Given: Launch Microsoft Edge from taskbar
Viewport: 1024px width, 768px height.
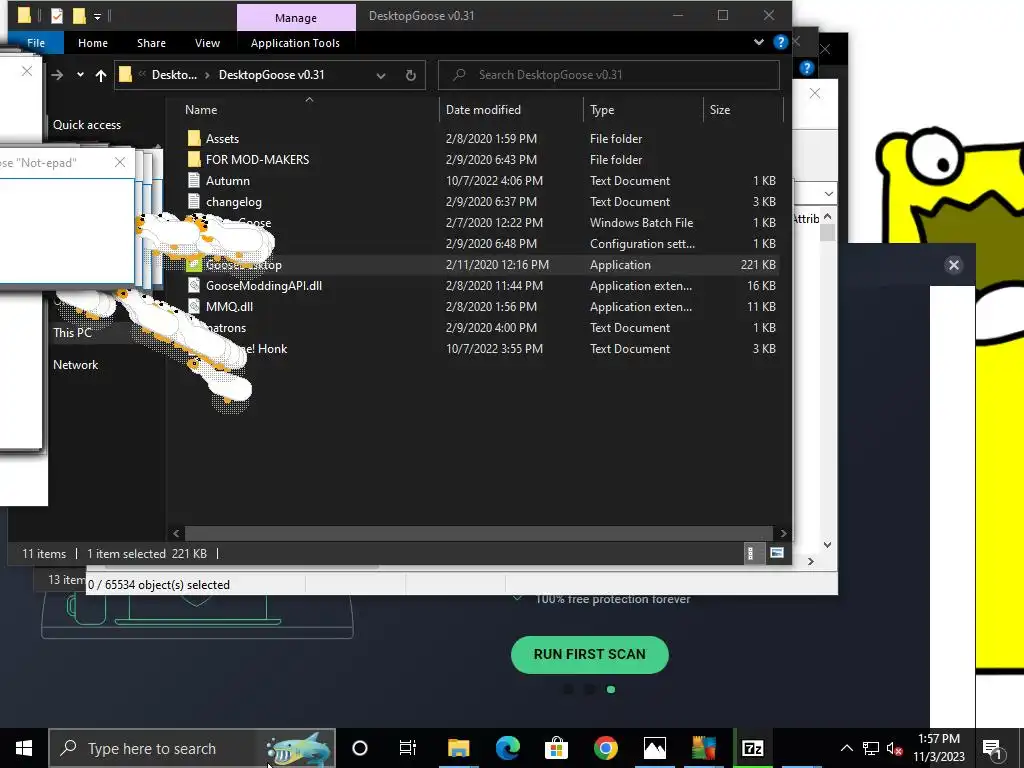Looking at the screenshot, I should tap(507, 748).
